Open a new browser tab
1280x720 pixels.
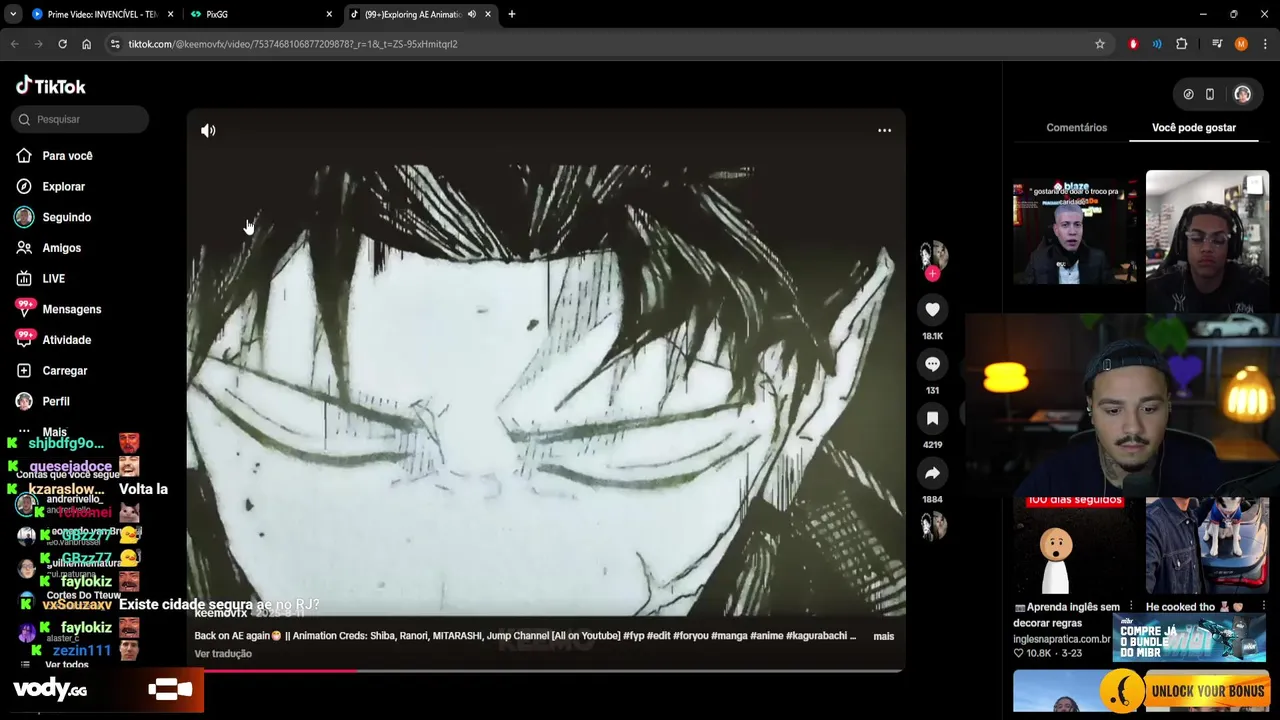(511, 14)
